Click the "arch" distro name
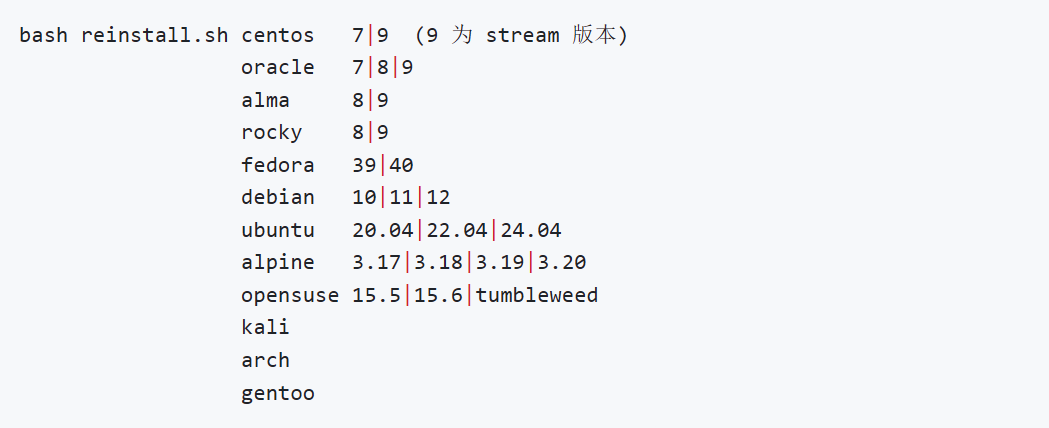 tap(266, 360)
